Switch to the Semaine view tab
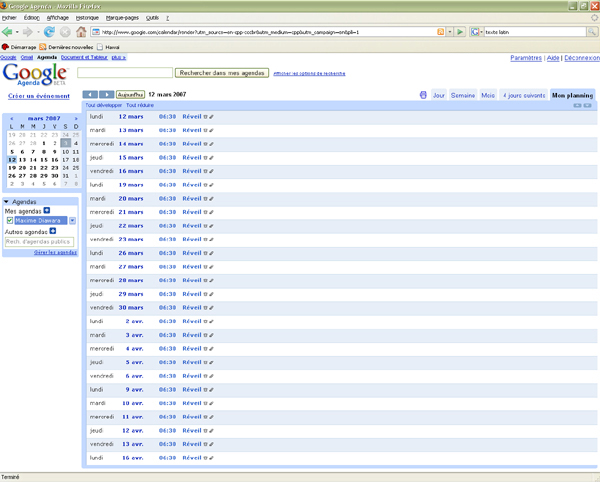This screenshot has height=482, width=600. 463,95
